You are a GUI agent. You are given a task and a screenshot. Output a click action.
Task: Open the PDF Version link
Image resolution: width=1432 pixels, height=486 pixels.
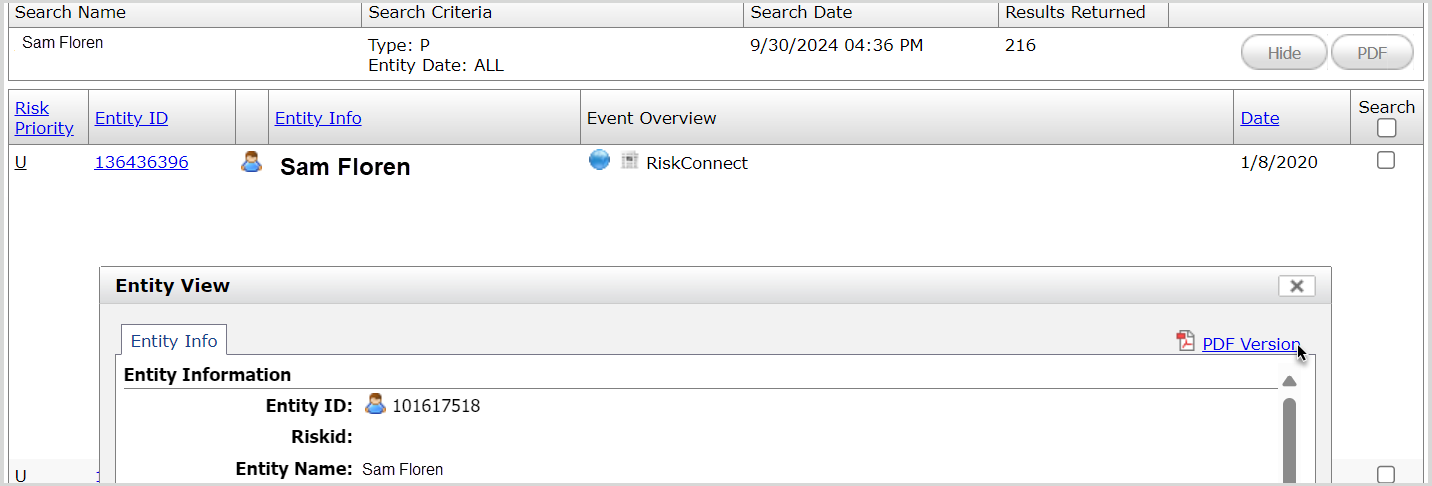click(x=1250, y=344)
